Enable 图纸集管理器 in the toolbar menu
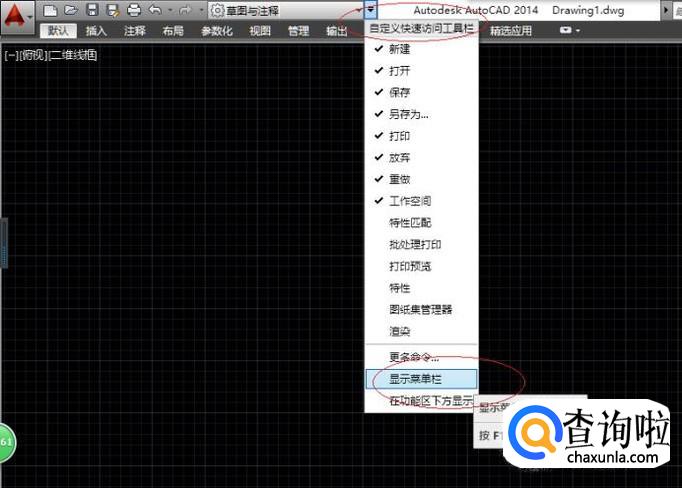Image resolution: width=682 pixels, height=488 pixels. point(421,310)
